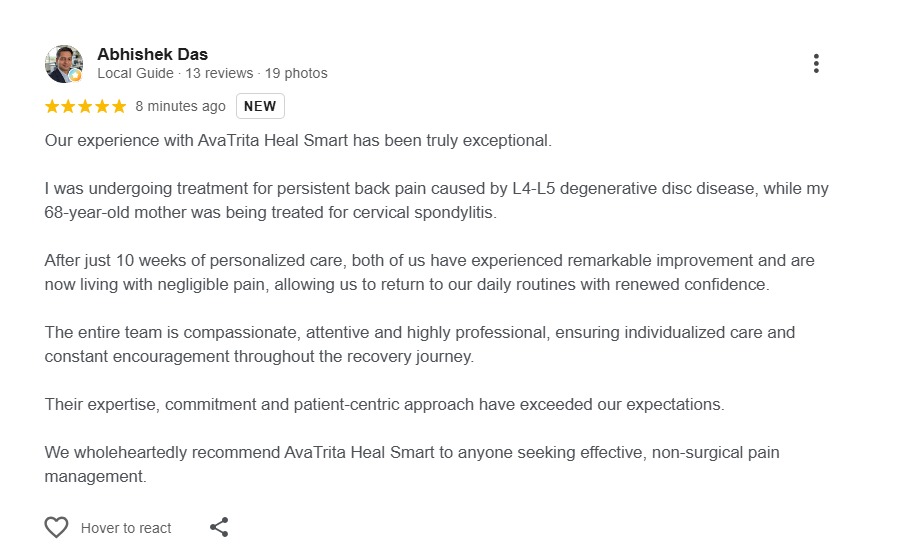Click the fifth gold rating star
This screenshot has width=913, height=549.
click(x=119, y=106)
